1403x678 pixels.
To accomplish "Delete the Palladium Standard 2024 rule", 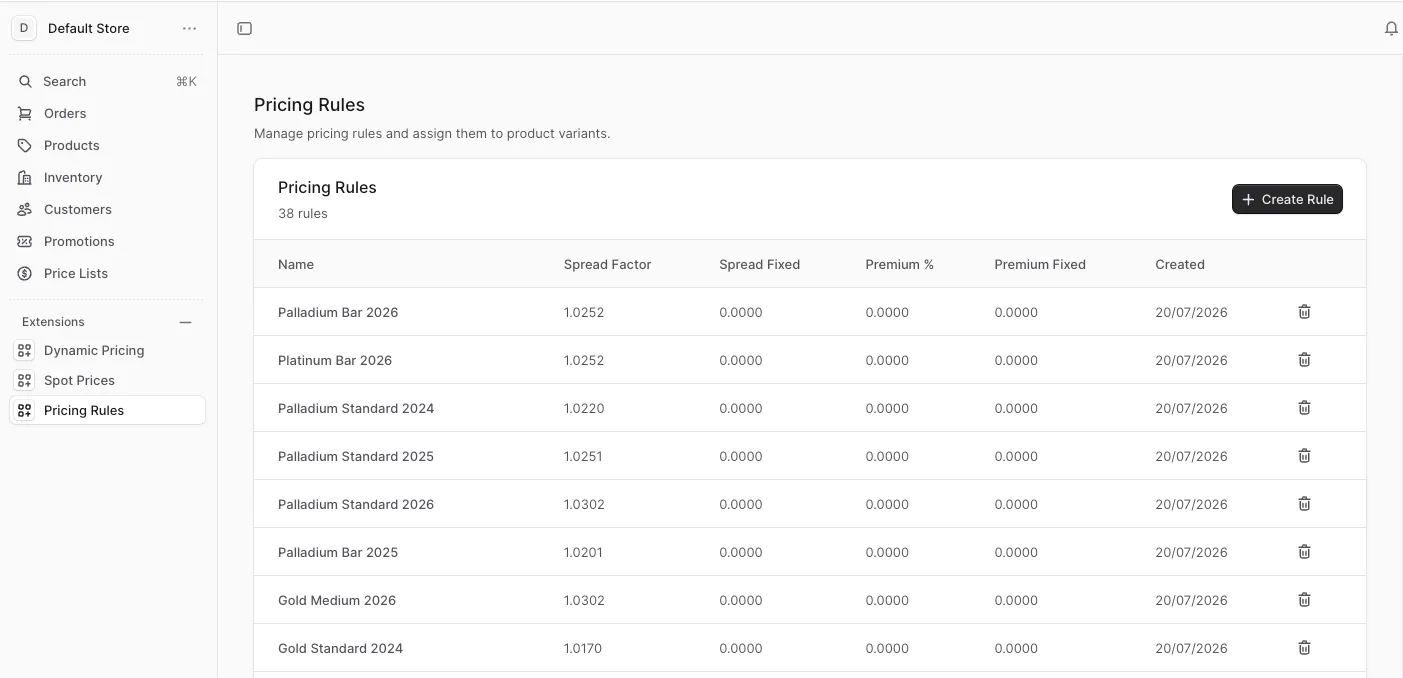I will pos(1304,408).
